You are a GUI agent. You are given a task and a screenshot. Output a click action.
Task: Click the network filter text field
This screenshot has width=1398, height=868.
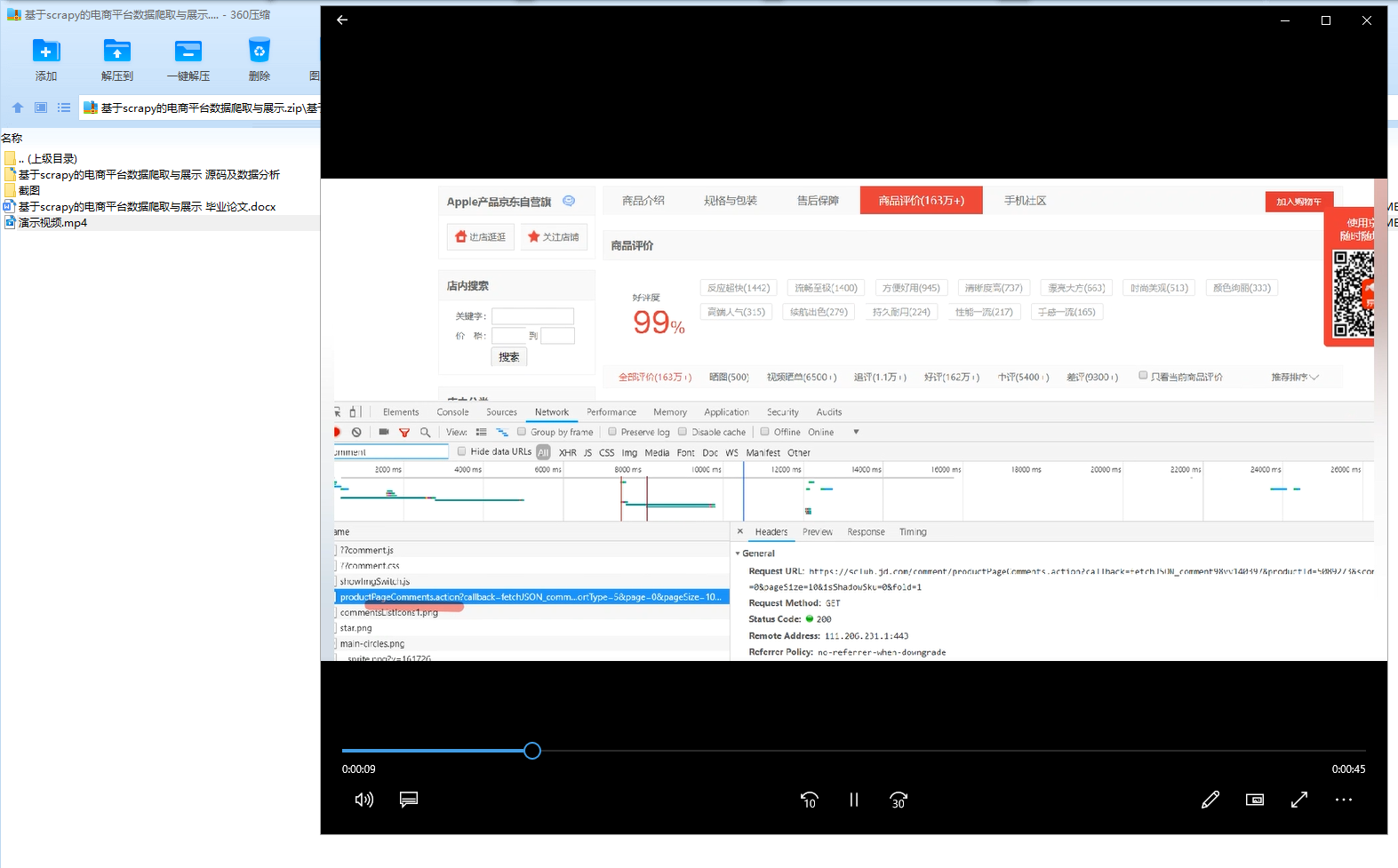(391, 452)
